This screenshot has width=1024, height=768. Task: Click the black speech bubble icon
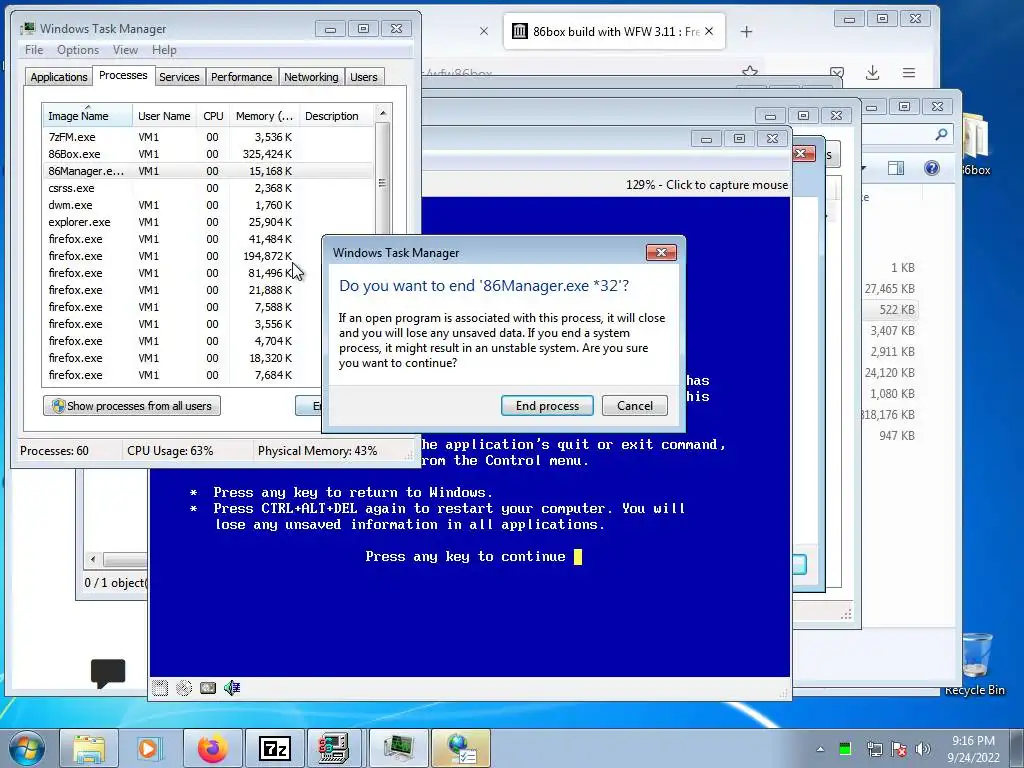[108, 673]
